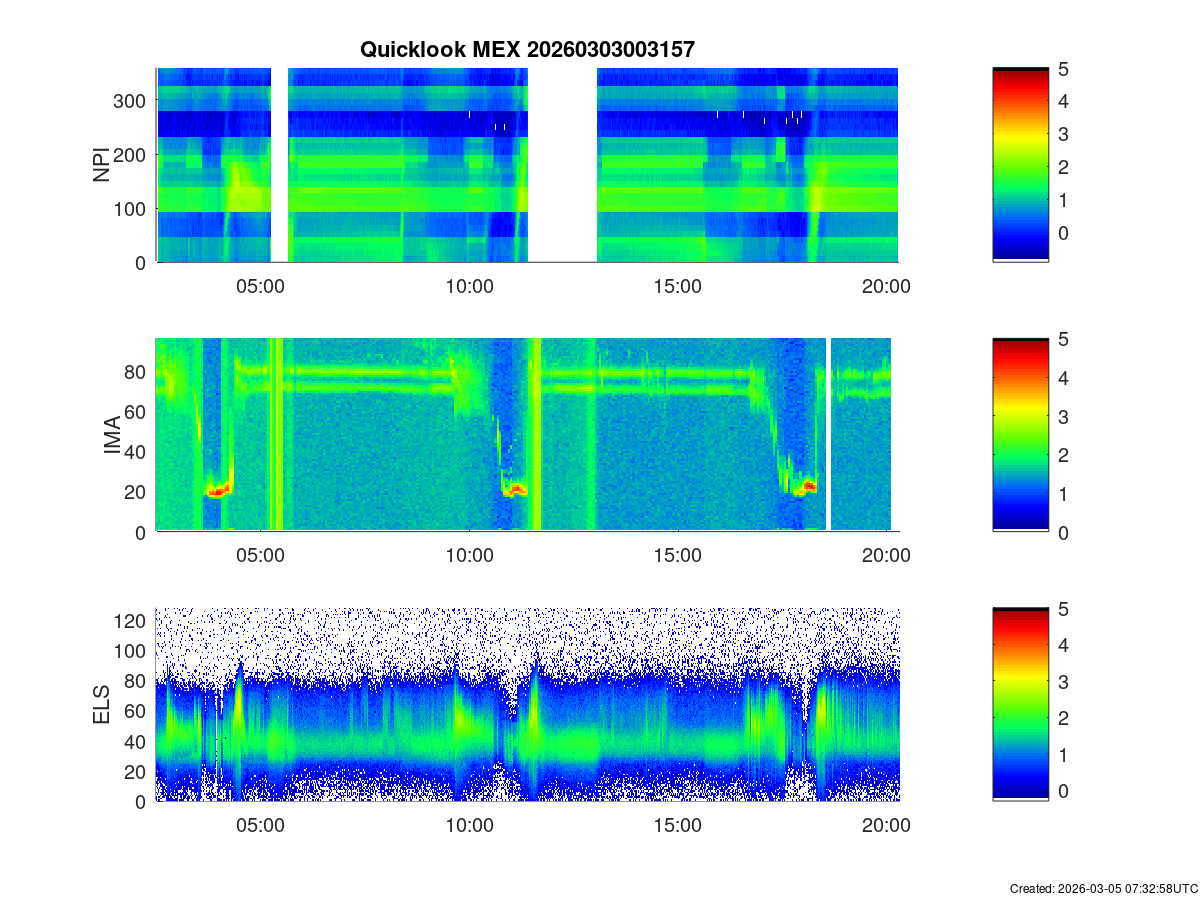Select the ELS y-axis label
Screen dimensions: 1200x900
coord(101,705)
